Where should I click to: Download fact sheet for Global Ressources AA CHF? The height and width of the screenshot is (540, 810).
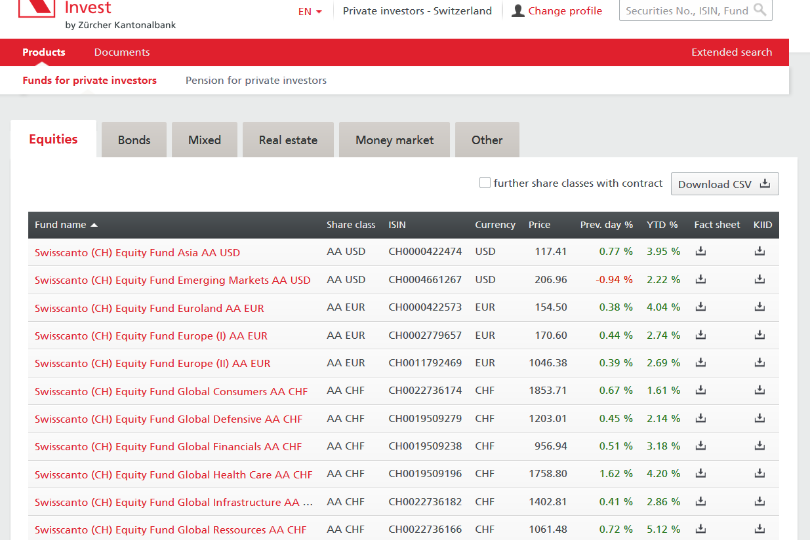[x=700, y=529]
